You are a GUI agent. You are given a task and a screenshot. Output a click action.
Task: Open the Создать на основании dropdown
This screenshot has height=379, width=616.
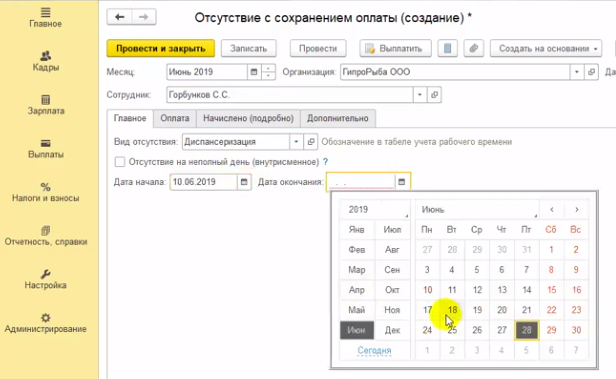[x=546, y=49]
